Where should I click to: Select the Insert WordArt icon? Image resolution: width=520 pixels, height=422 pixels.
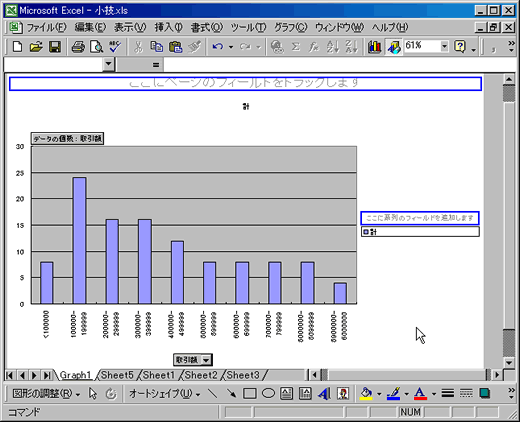pos(324,394)
